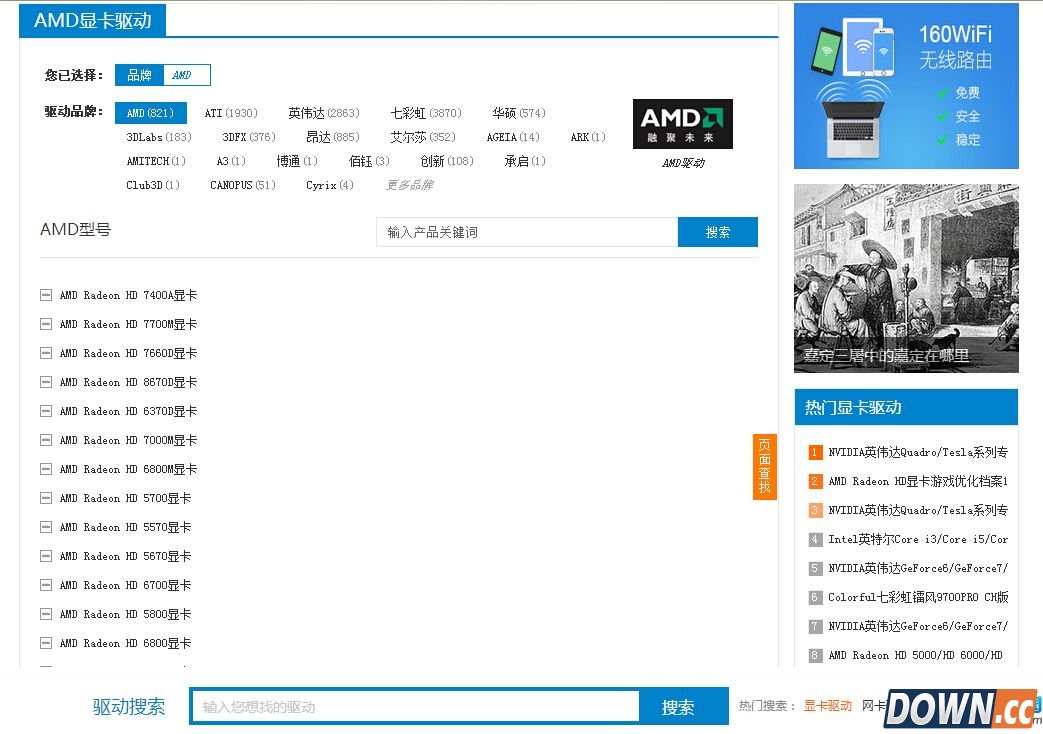Viewport: 1043px width, 734px height.
Task: Click the product keyword input field
Action: (x=527, y=232)
